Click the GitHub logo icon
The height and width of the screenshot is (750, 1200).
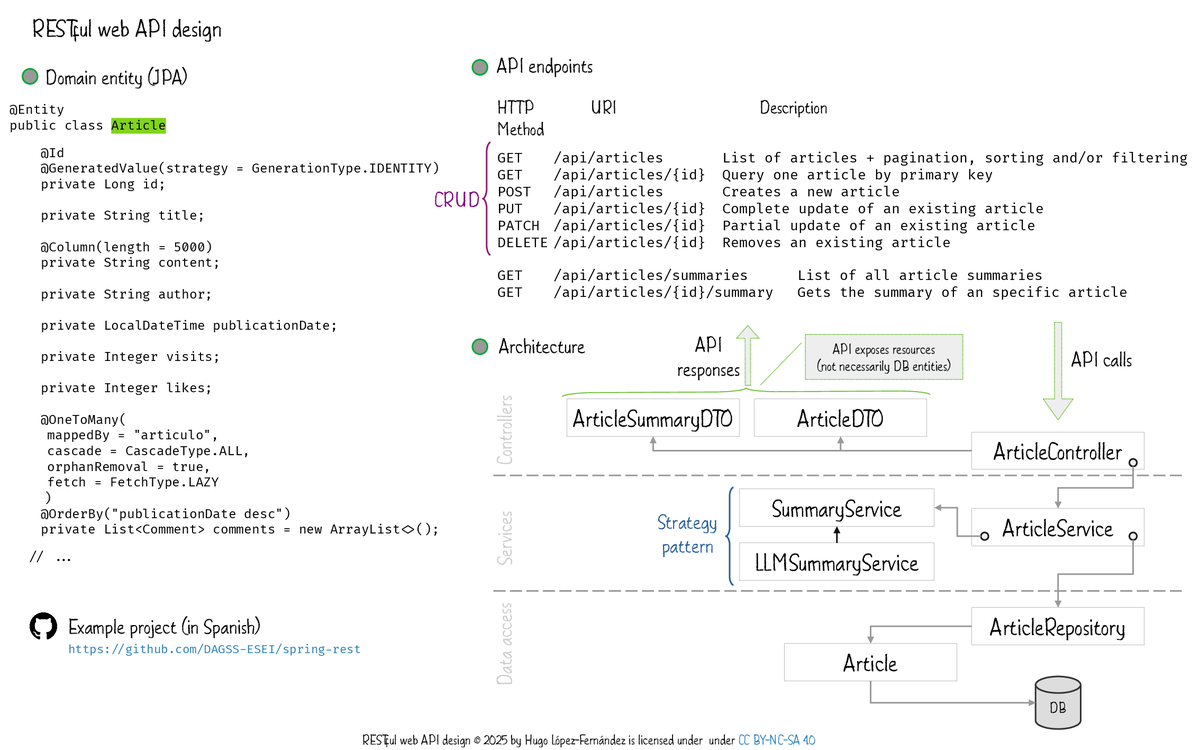click(41, 627)
